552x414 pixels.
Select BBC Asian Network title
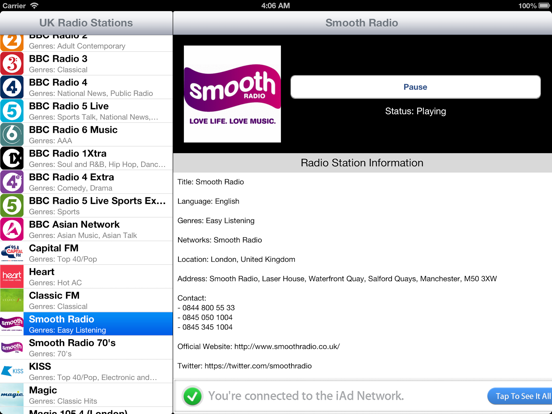(x=74, y=224)
